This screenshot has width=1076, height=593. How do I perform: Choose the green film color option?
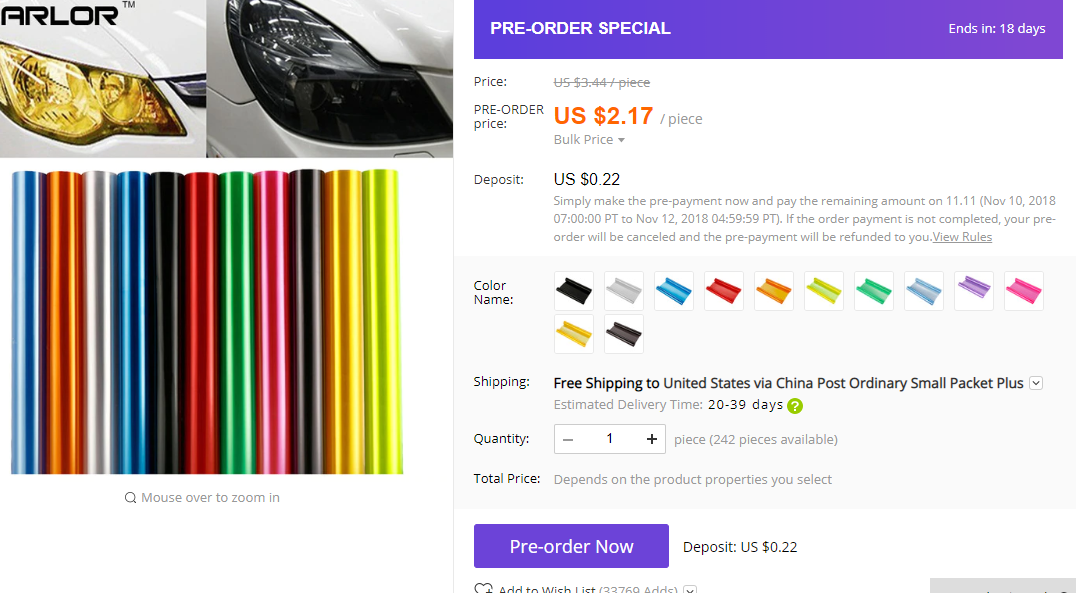pos(874,291)
